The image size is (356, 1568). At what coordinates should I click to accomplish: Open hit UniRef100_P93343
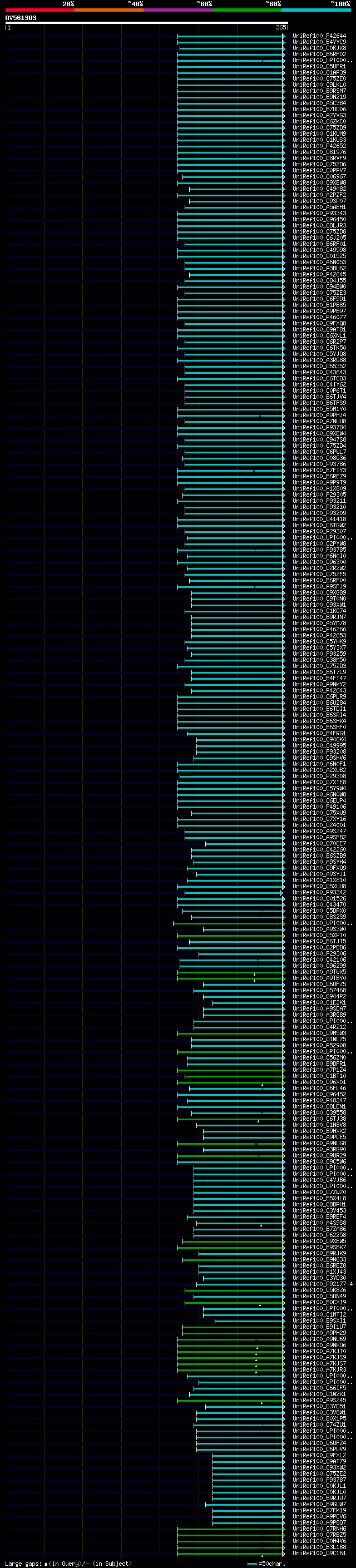pos(319,213)
